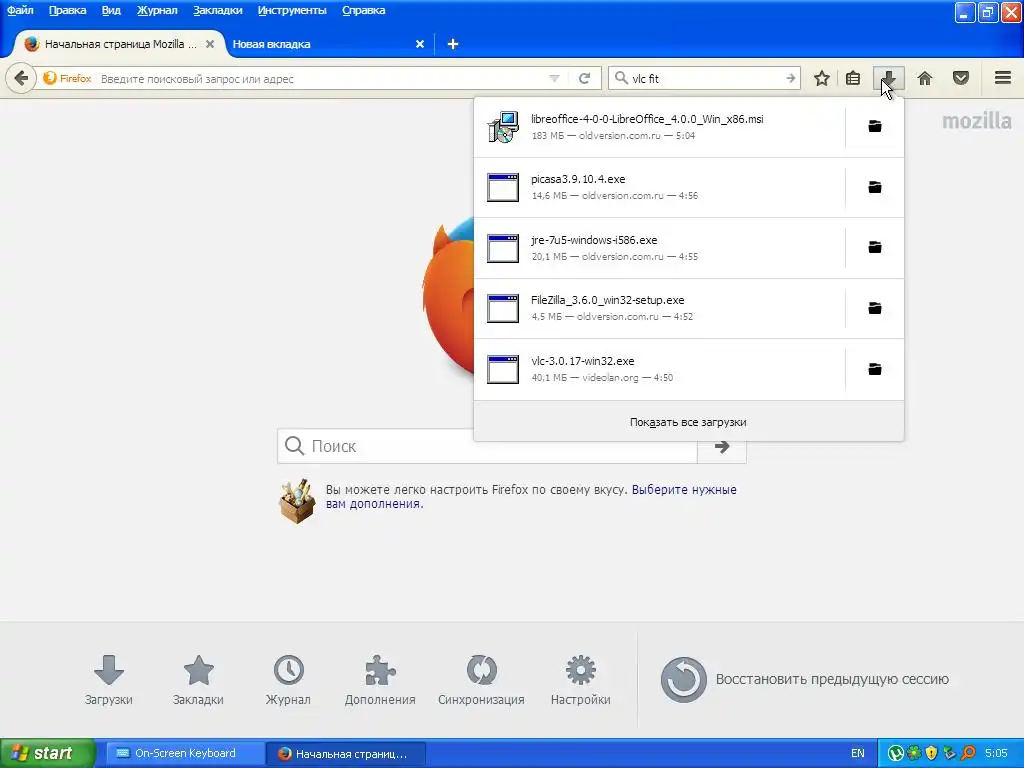Click Восстановить предыдущую сессию button

pos(805,679)
